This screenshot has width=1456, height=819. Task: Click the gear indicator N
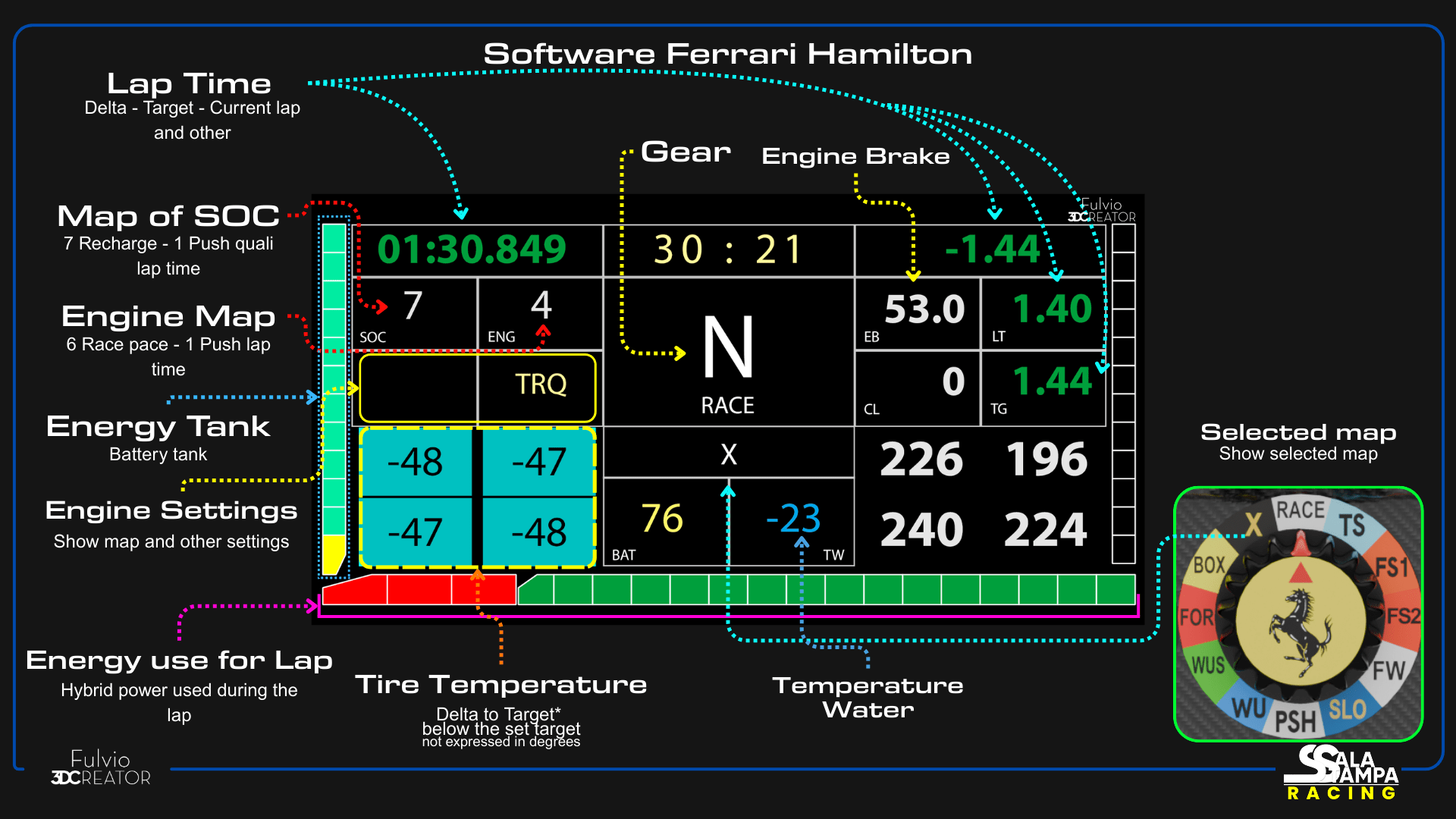tap(728, 349)
